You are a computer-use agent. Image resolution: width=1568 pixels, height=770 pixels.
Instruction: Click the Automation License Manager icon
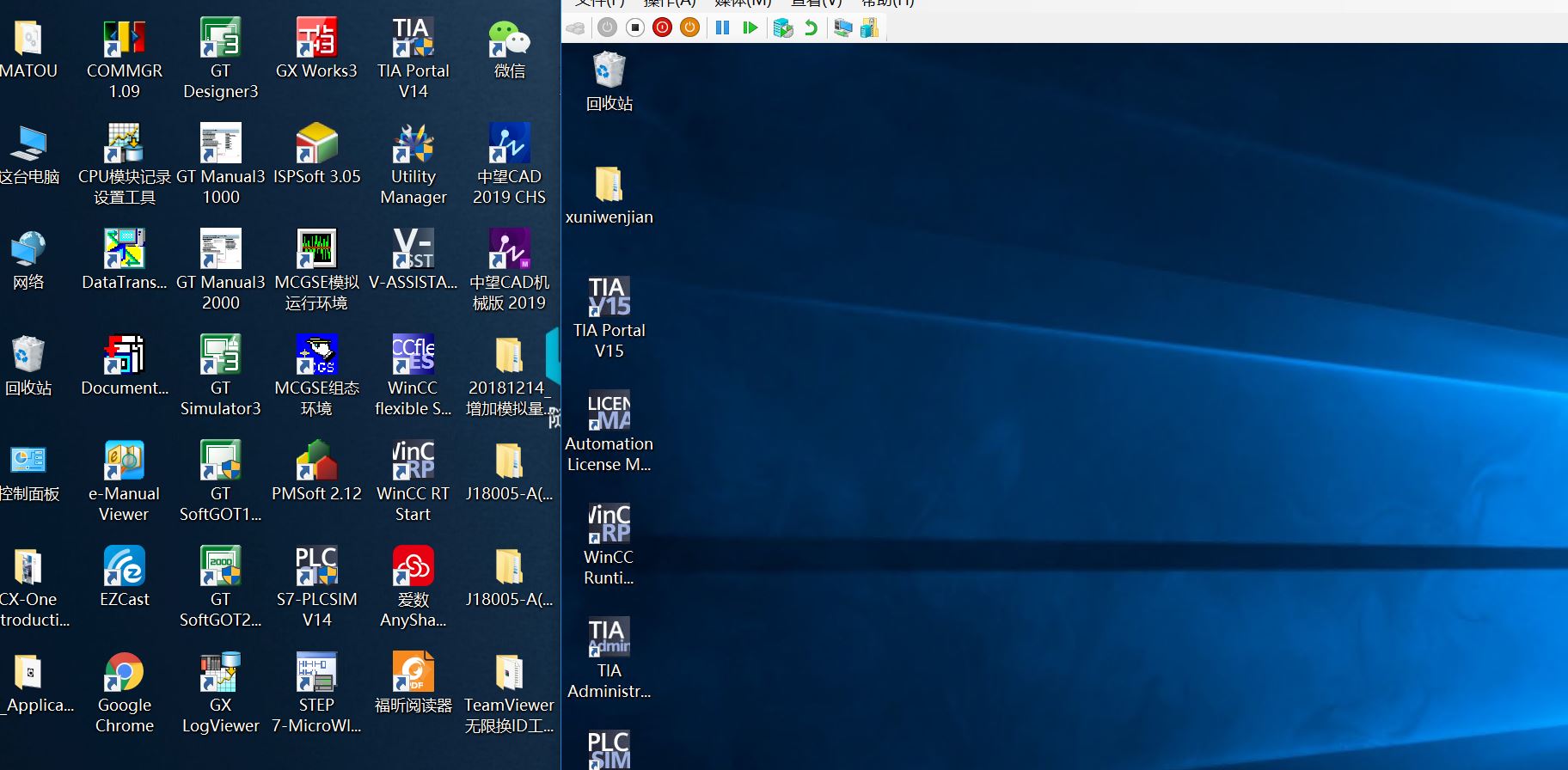click(x=609, y=411)
